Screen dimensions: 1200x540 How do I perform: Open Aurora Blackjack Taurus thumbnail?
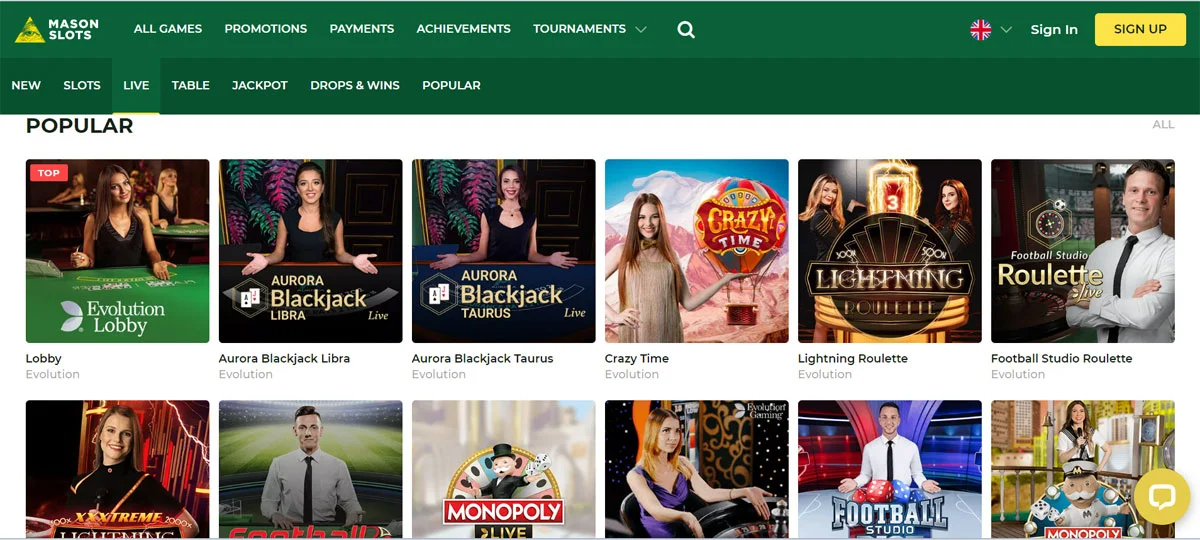pos(504,251)
